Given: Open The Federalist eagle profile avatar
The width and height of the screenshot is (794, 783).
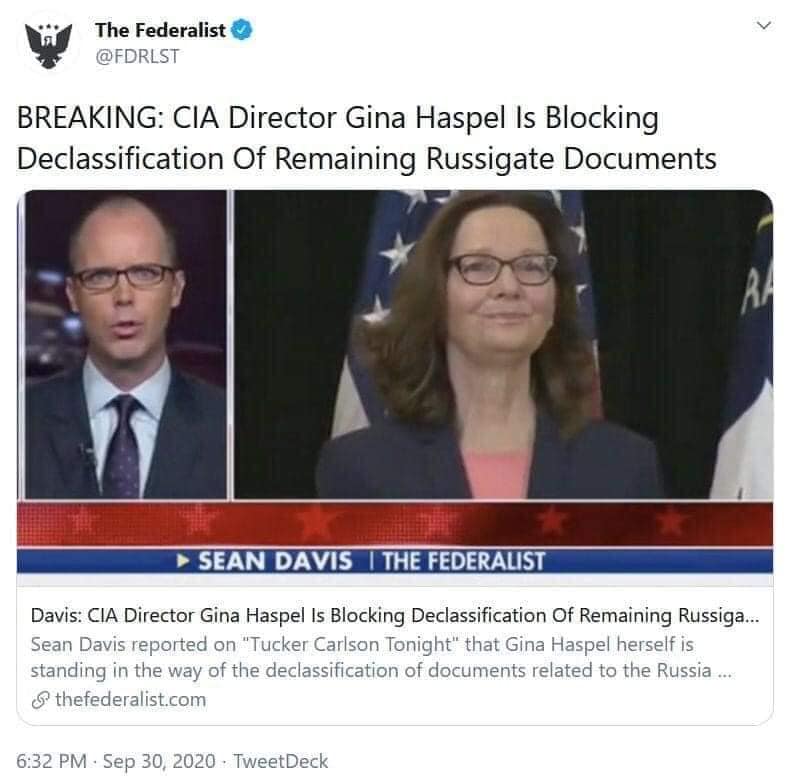Looking at the screenshot, I should click(x=49, y=45).
